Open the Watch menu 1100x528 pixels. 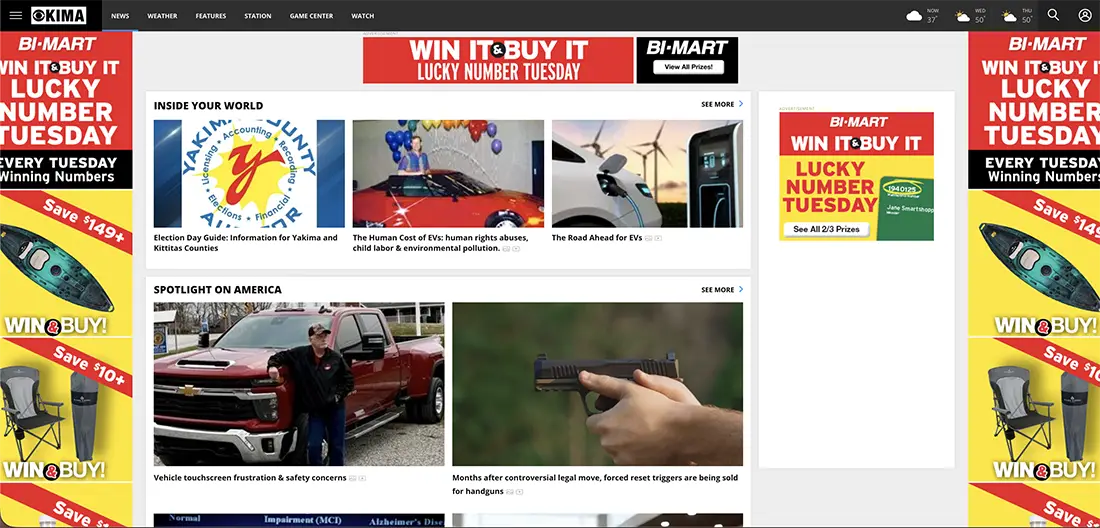click(x=363, y=15)
